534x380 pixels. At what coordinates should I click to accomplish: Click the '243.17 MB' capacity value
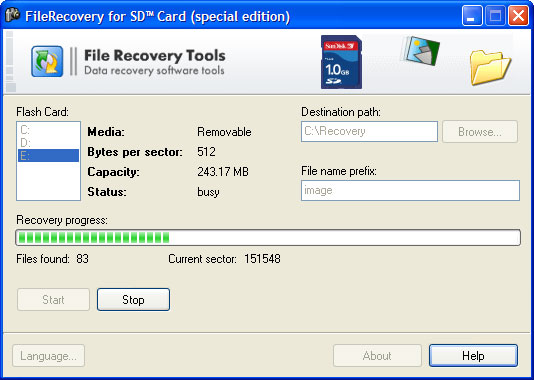point(223,172)
